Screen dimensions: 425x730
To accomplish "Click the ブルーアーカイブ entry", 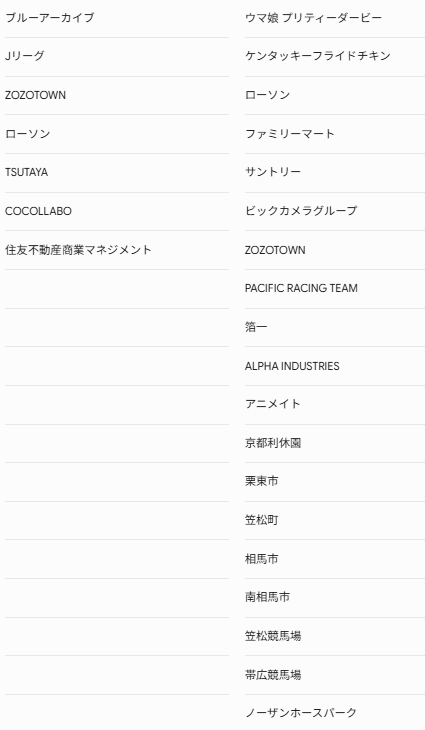I will click(49, 18).
